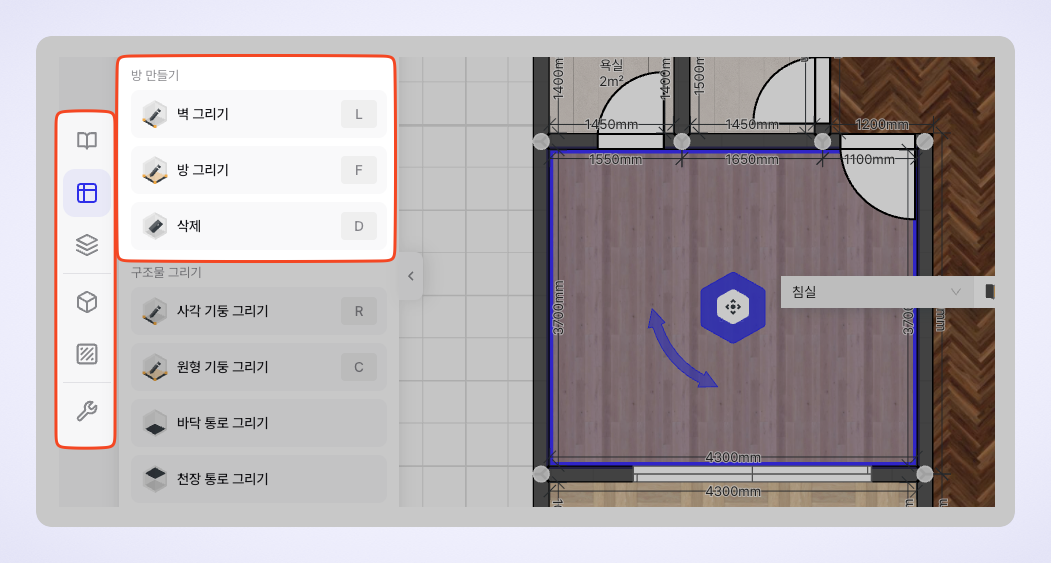Click the 1100mm dimension label
1051x563 pixels.
(x=869, y=160)
